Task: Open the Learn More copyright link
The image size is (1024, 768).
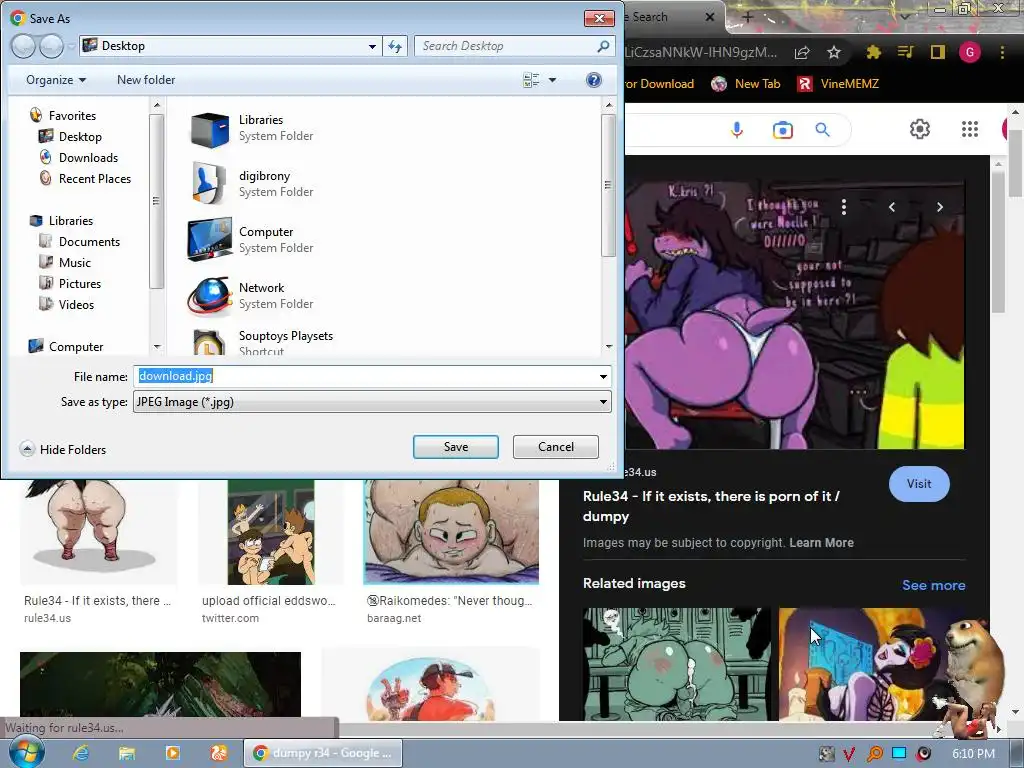Action: (x=821, y=543)
